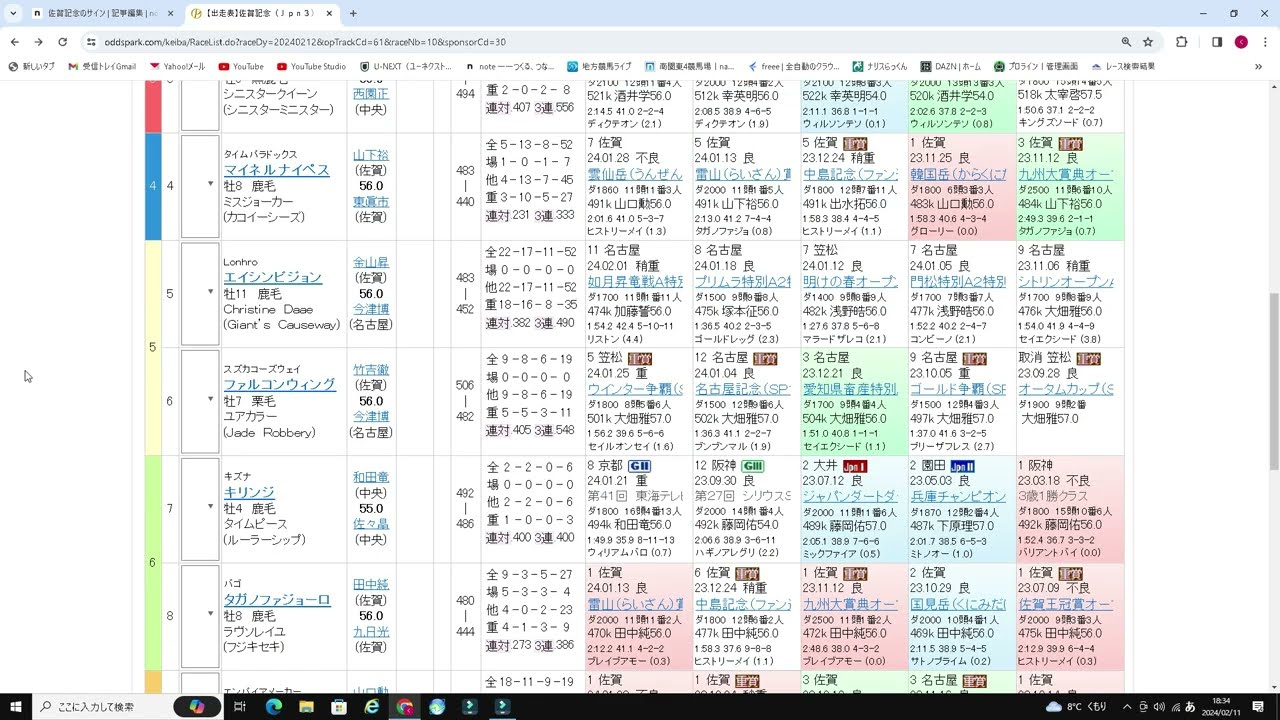This screenshot has width=1280, height=720.
Task: Click the back navigation arrow icon
Action: click(x=16, y=43)
